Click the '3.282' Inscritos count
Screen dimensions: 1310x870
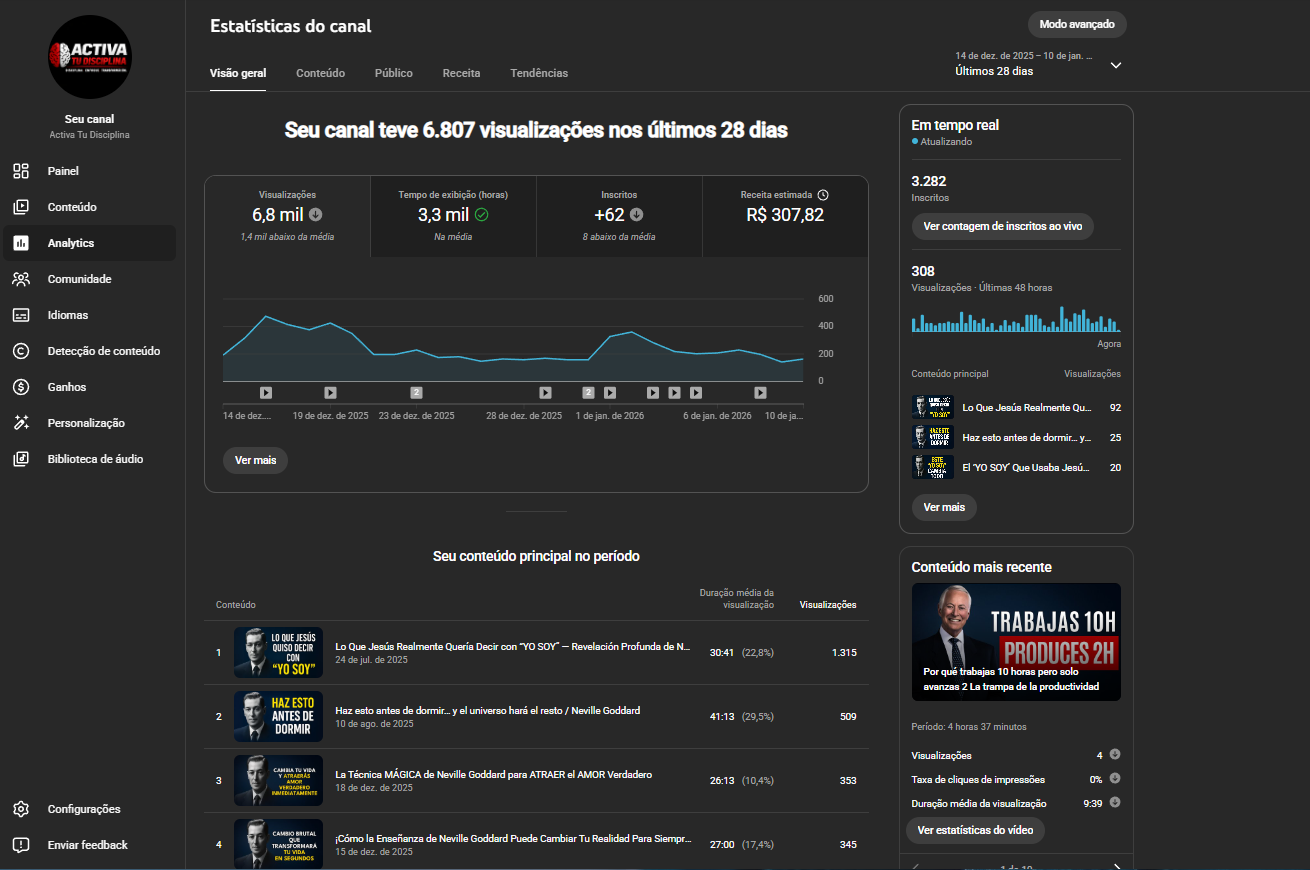pos(929,181)
